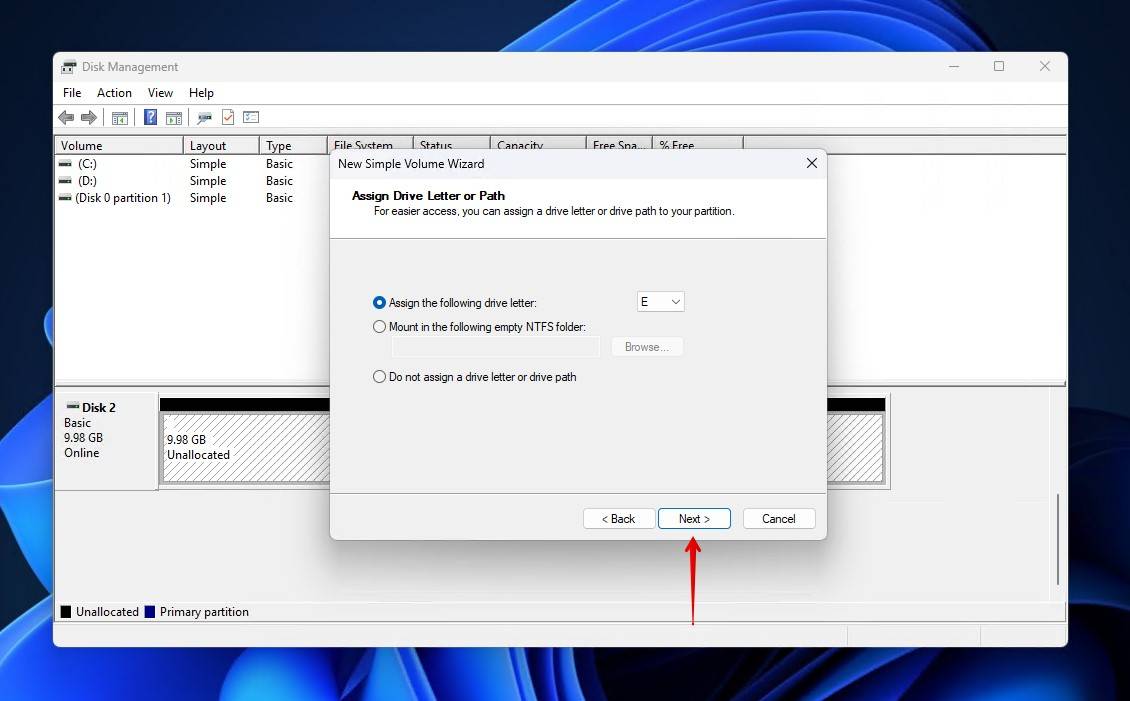
Task: Click the Back arrow toolbar icon
Action: [66, 118]
